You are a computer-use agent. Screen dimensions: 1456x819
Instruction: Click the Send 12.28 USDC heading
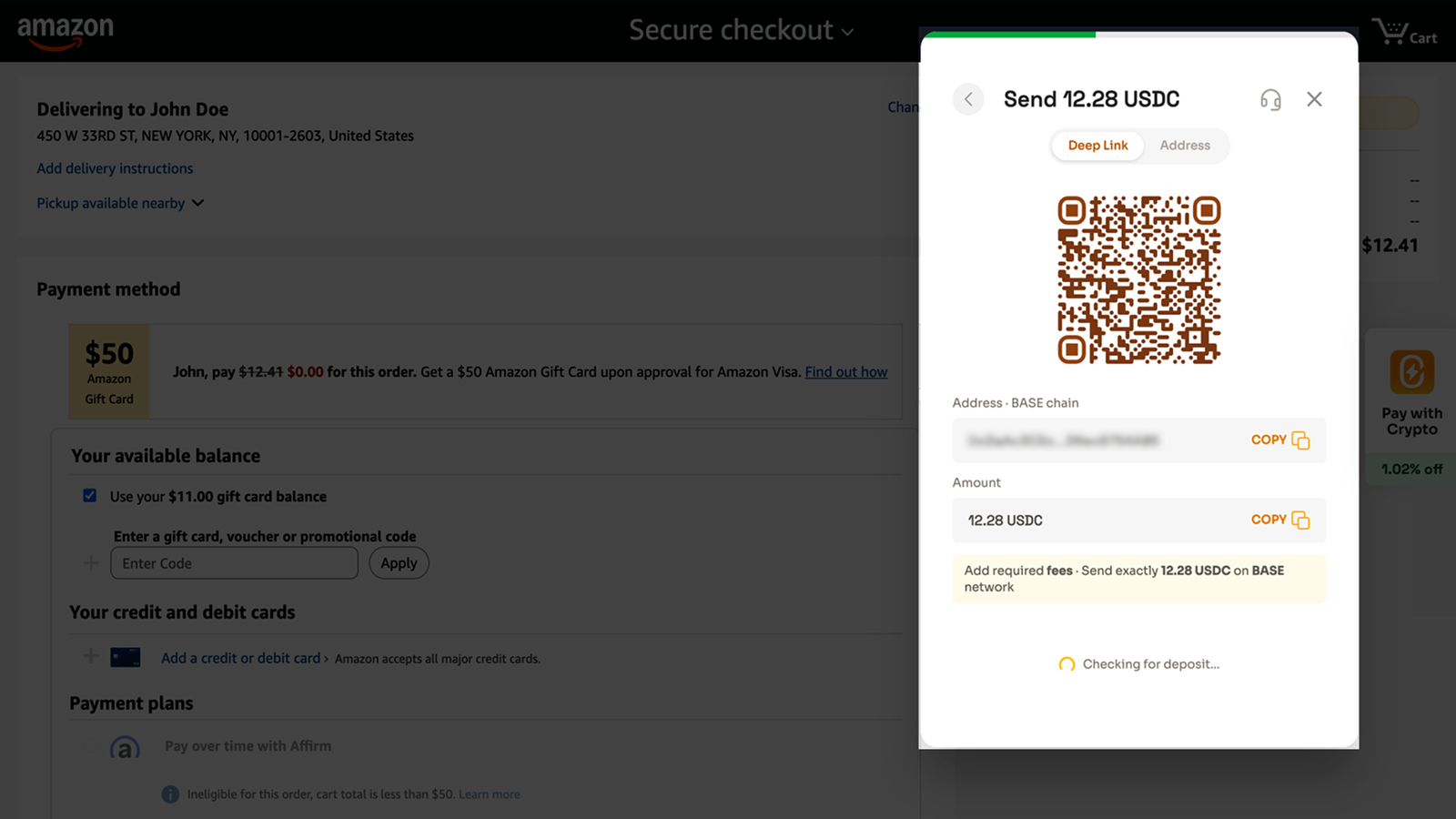(x=1091, y=99)
